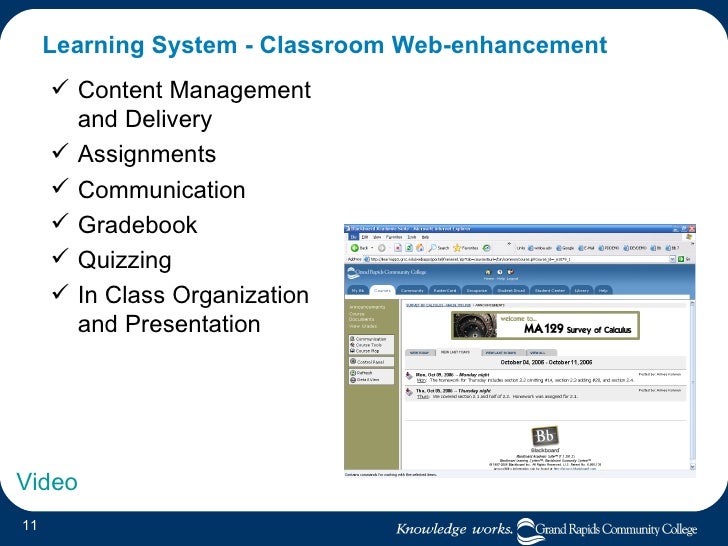Open the View menu
Image resolution: width=728 pixels, height=546 pixels.
377,237
